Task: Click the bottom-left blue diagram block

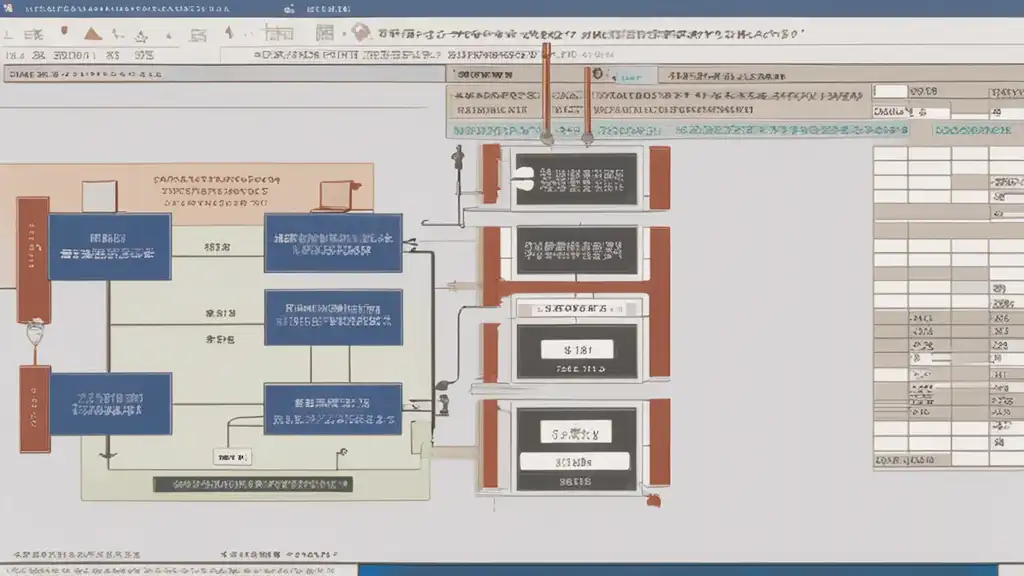Action: 110,403
